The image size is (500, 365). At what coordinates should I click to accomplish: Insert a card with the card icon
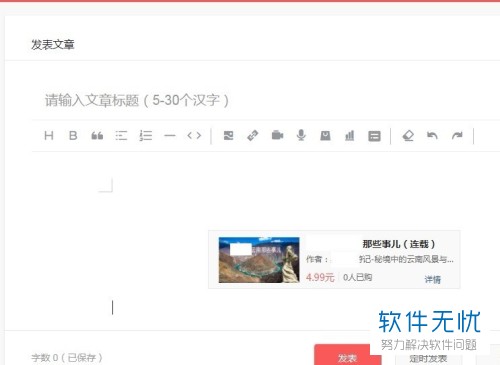tap(374, 136)
